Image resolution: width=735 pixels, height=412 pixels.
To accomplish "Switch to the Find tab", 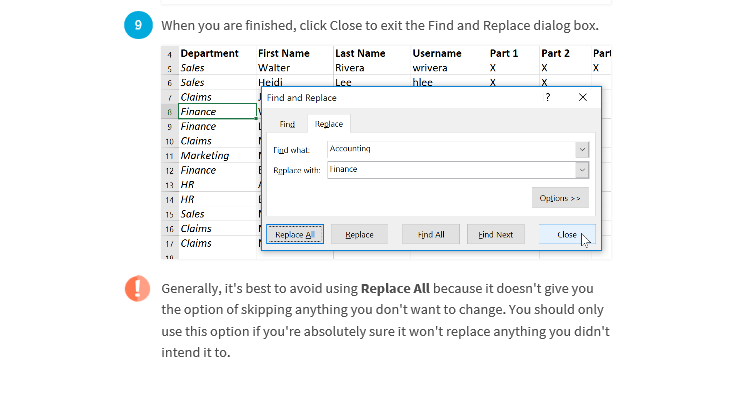I will [287, 124].
